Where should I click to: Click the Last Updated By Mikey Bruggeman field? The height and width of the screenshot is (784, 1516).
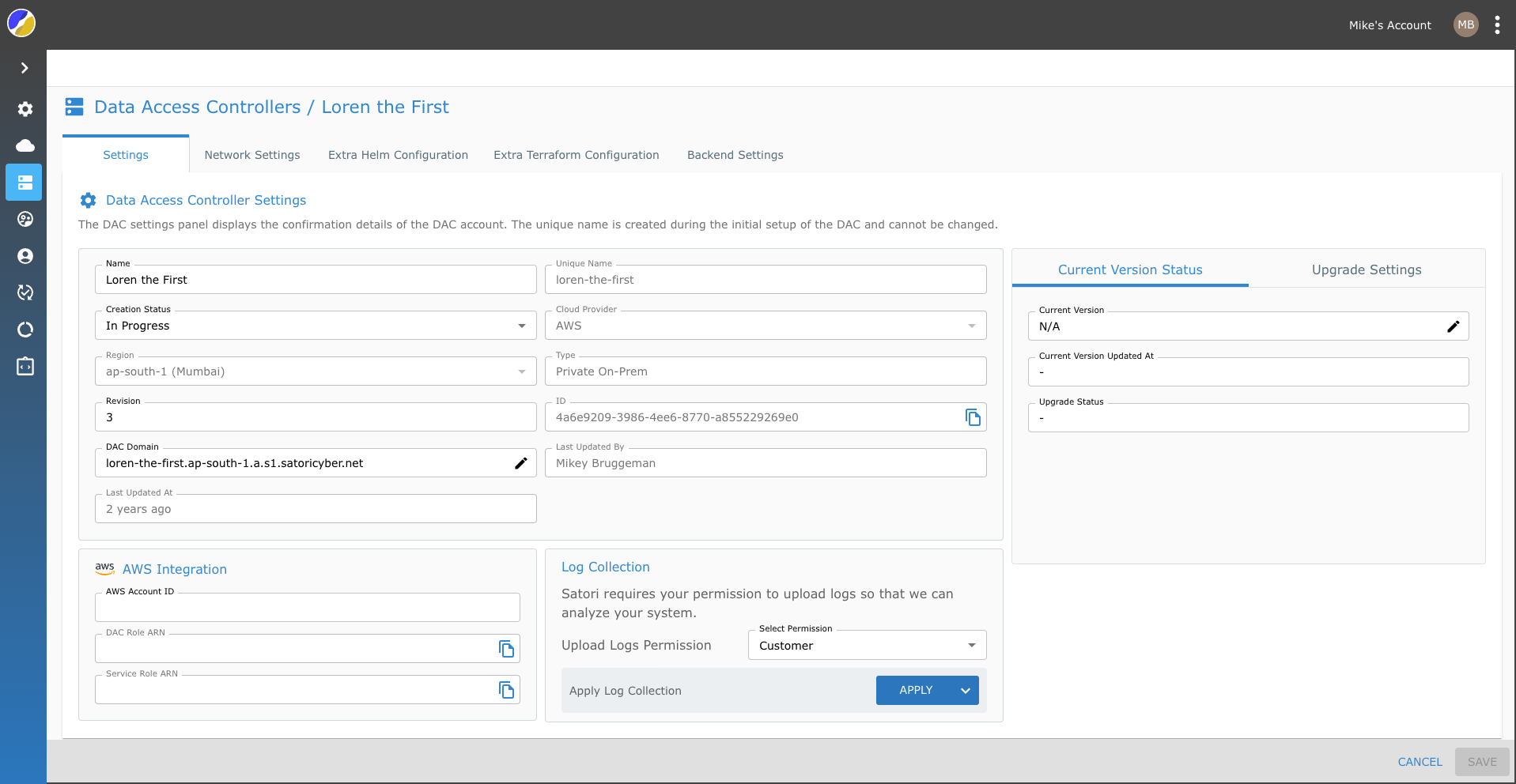(766, 463)
